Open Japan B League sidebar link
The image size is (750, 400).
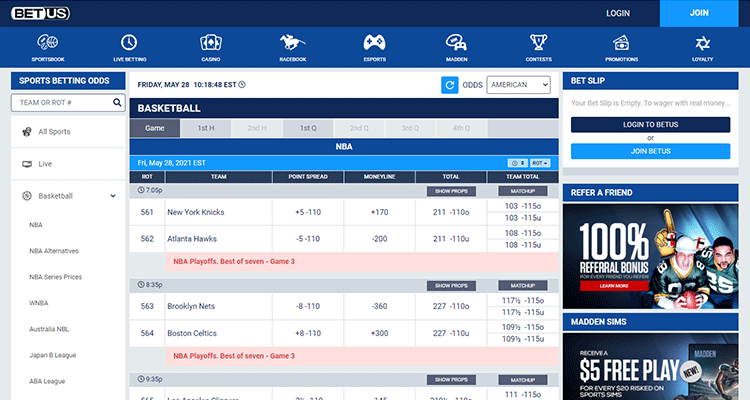coord(53,356)
